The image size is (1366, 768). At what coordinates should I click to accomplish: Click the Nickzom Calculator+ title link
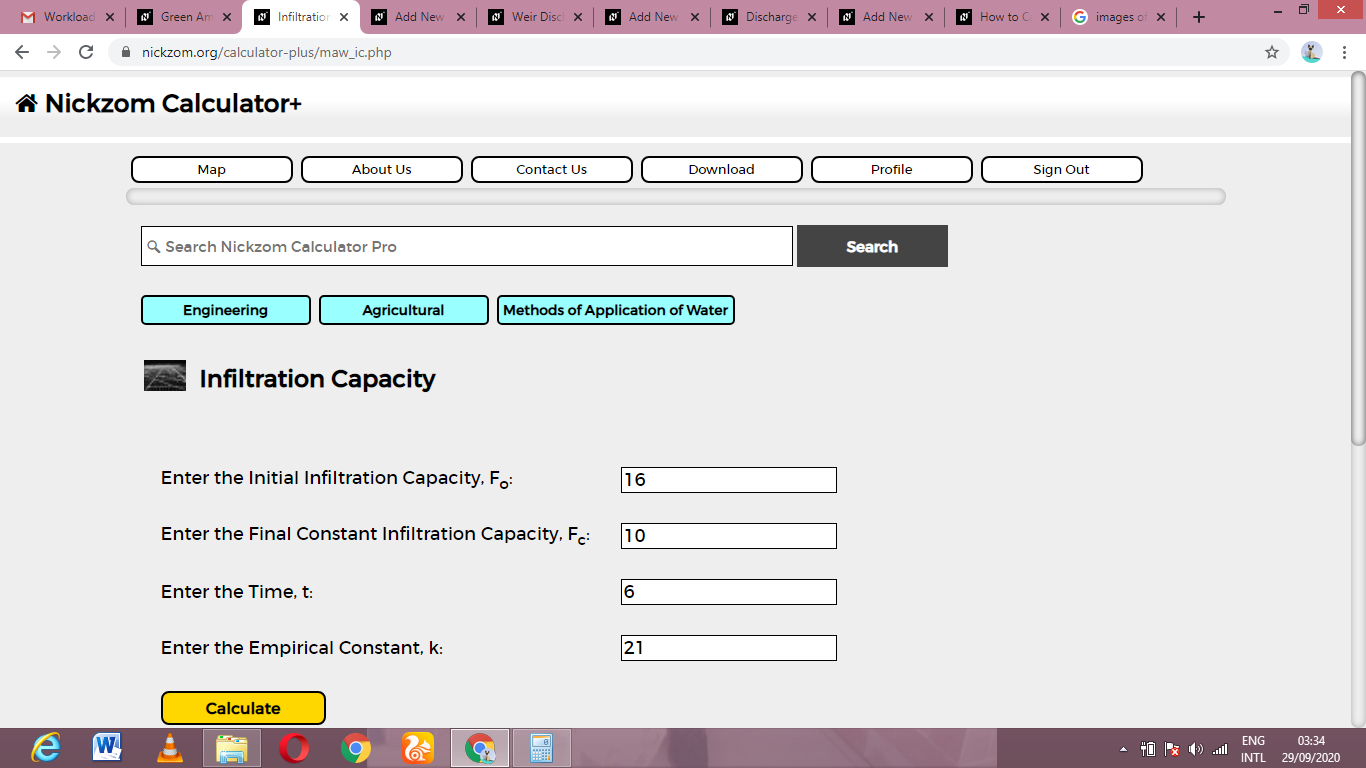point(173,103)
